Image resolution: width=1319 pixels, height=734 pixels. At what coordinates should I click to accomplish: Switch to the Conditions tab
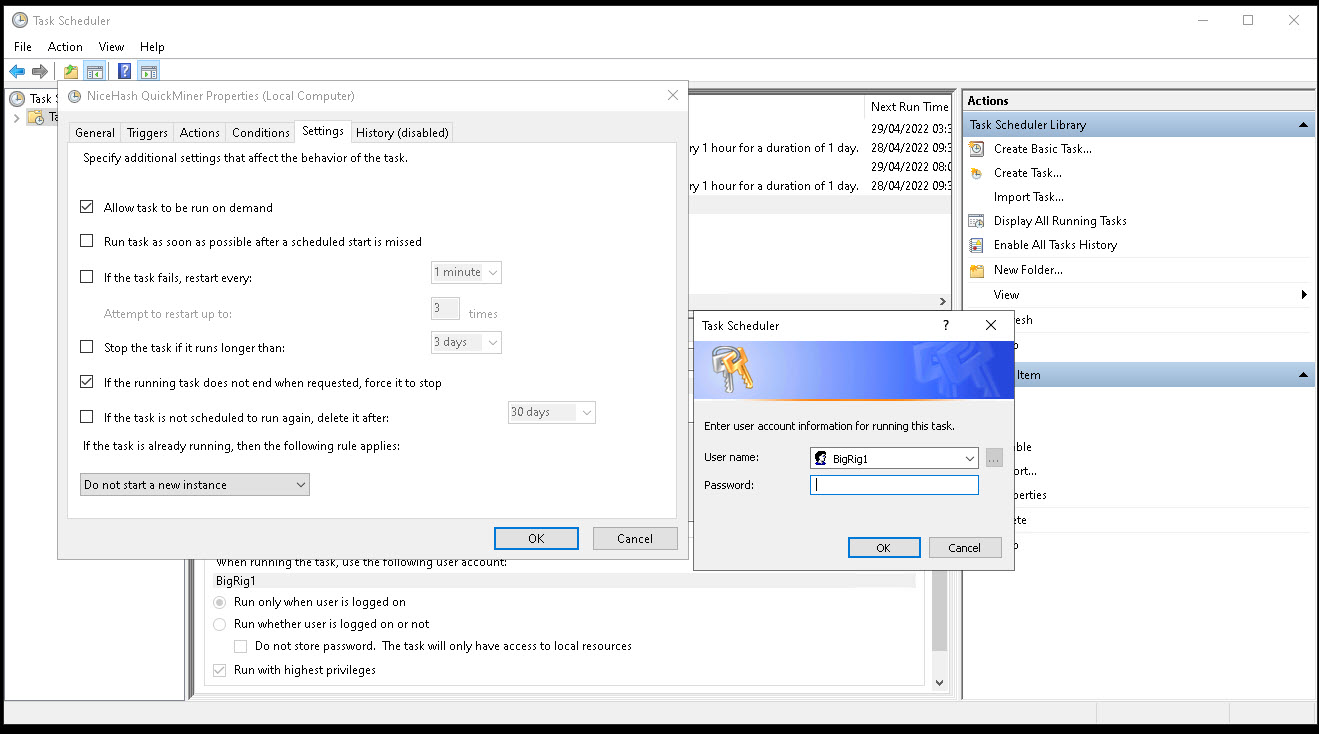tap(260, 132)
